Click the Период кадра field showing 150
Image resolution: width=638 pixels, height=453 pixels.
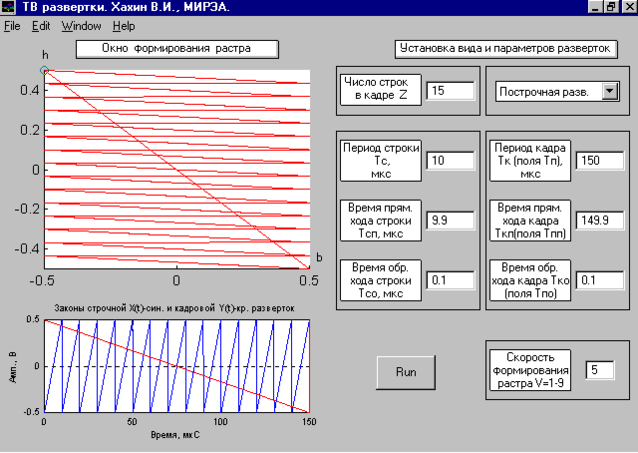click(x=600, y=160)
